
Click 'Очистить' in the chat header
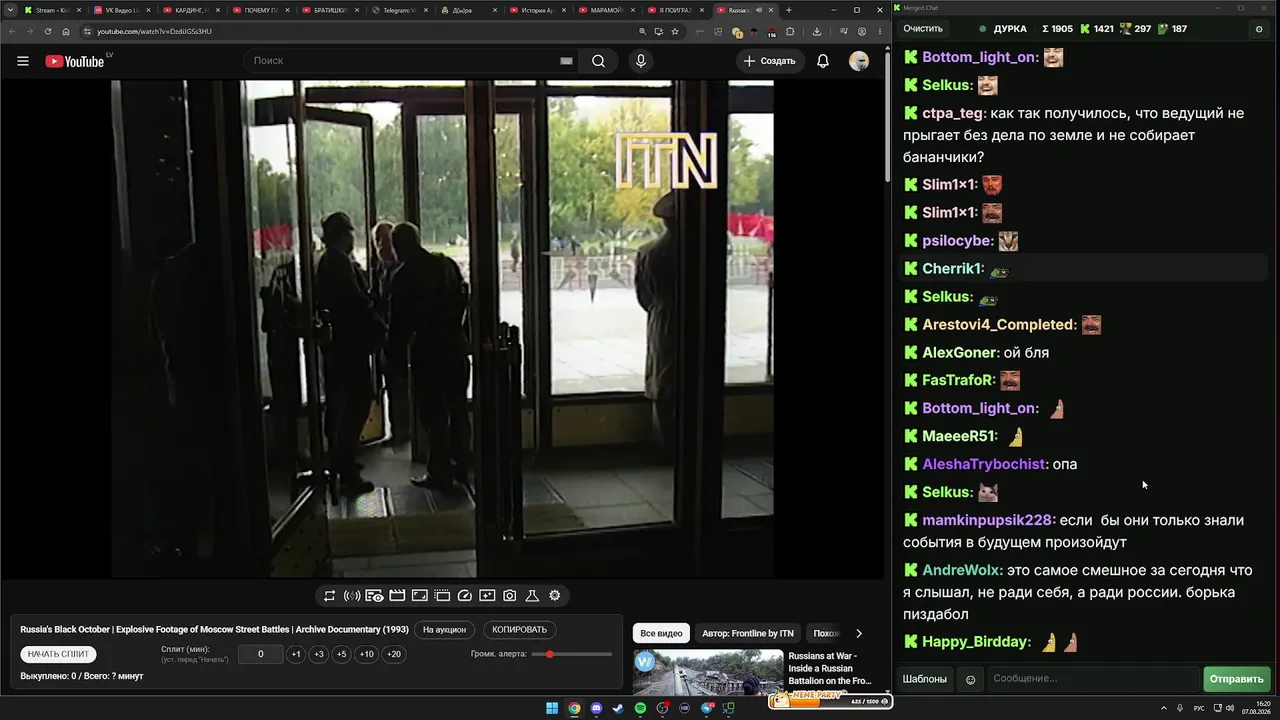(x=923, y=29)
